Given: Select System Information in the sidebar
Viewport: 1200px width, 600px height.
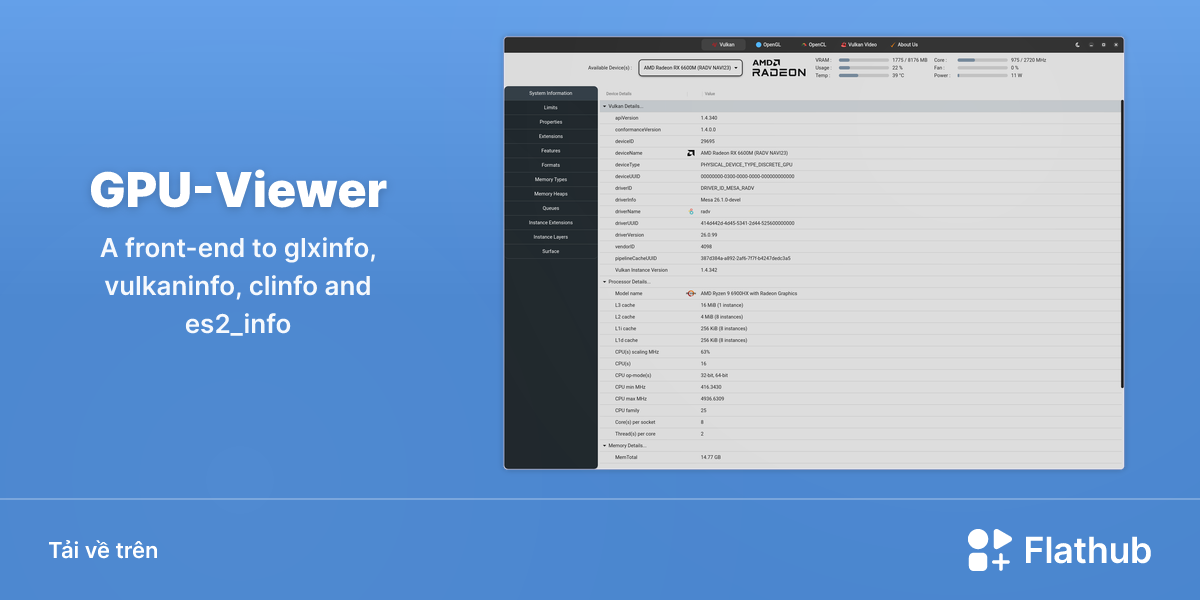Looking at the screenshot, I should click(x=551, y=93).
